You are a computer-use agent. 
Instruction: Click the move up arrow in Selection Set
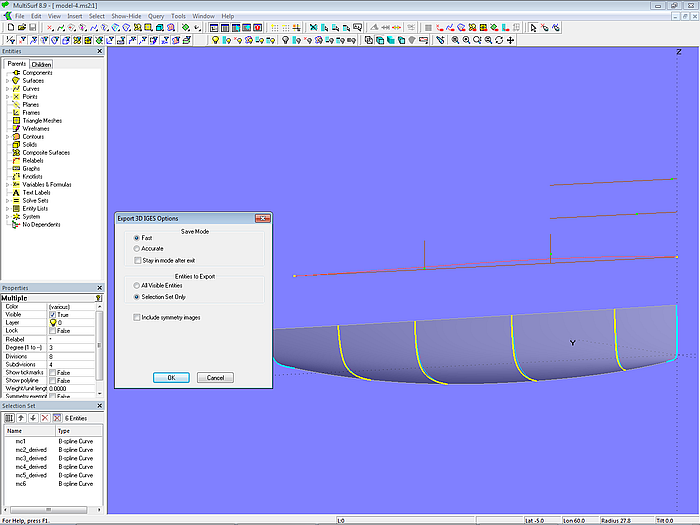pyautogui.click(x=21, y=417)
